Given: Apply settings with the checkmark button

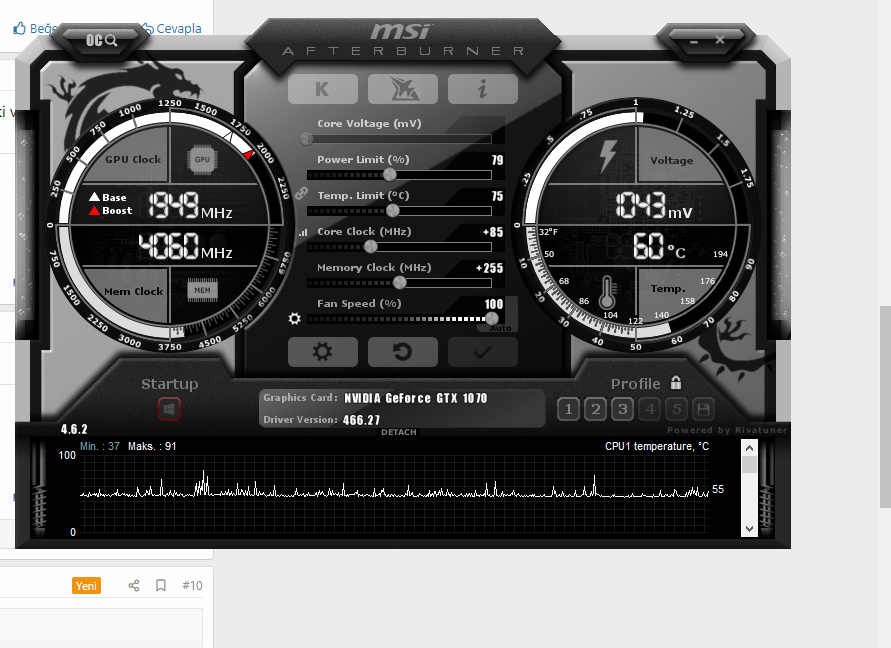Looking at the screenshot, I should pyautogui.click(x=483, y=352).
